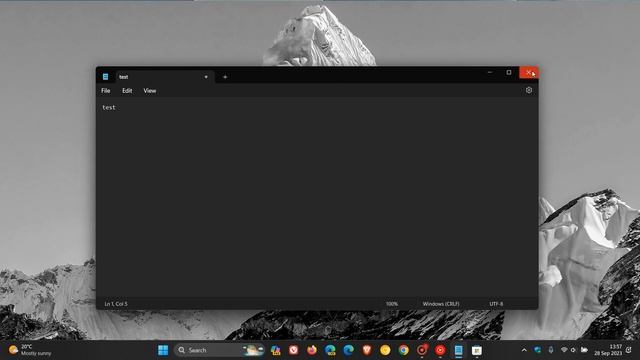This screenshot has height=360, width=640.
Task: Minimize the Notepad window
Action: click(490, 72)
